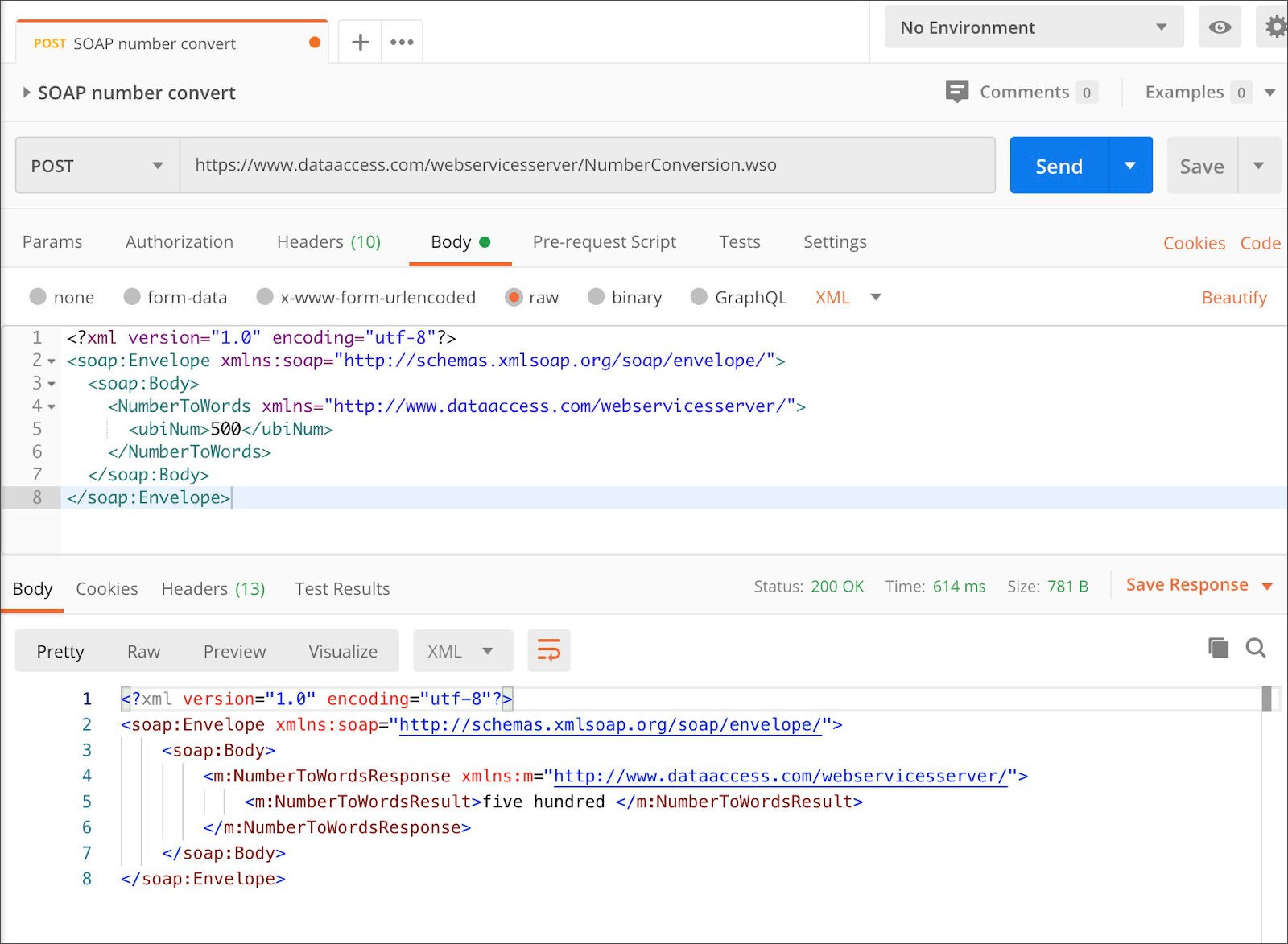Image resolution: width=1288 pixels, height=944 pixels.
Task: Select the raw body type
Action: pyautogui.click(x=514, y=297)
